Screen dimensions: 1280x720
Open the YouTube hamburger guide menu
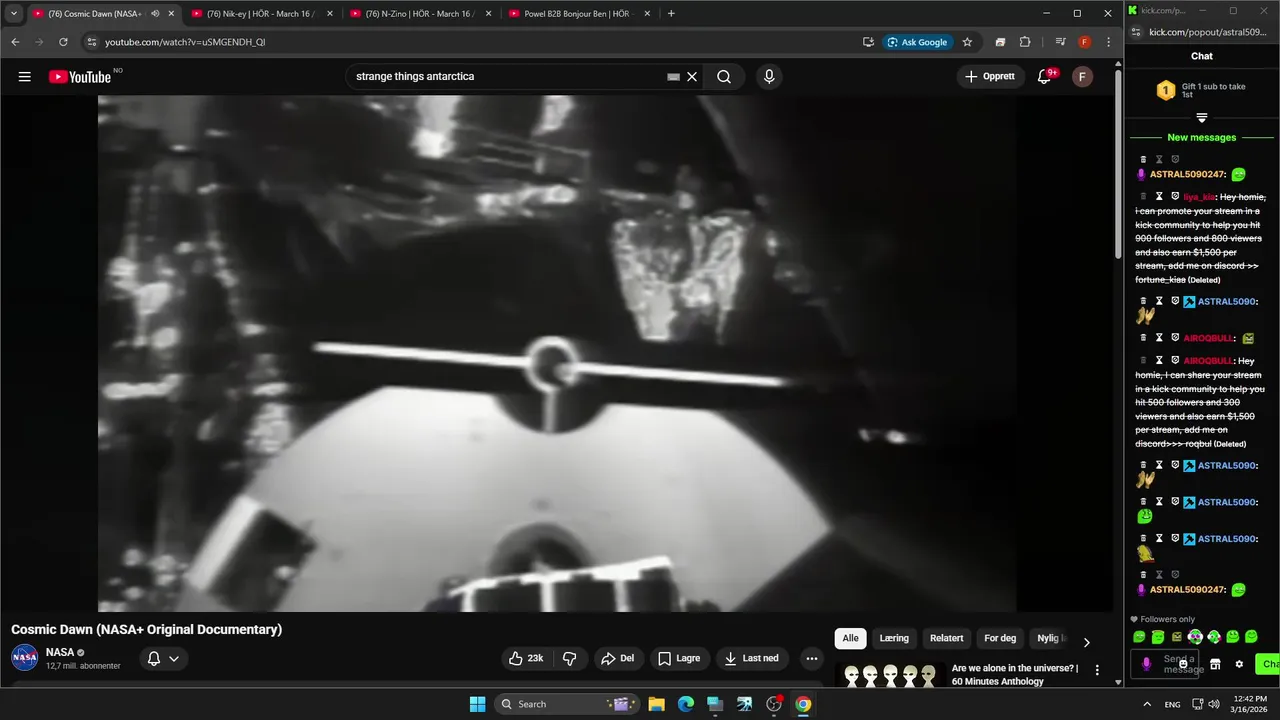25,77
